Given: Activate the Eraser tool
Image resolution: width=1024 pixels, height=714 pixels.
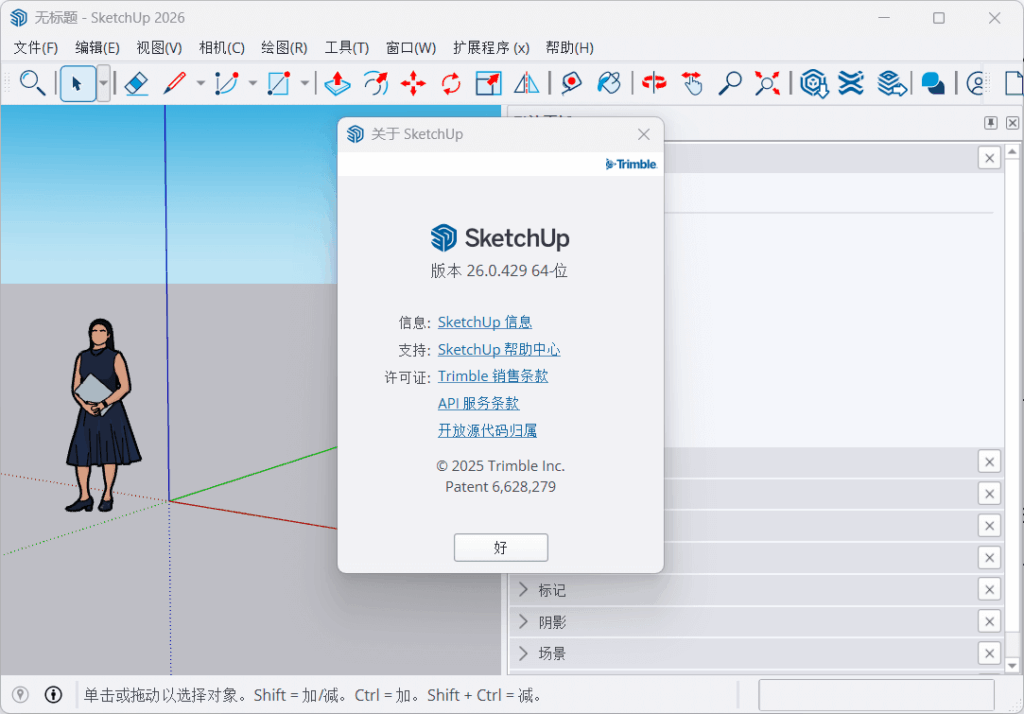Looking at the screenshot, I should click(x=138, y=84).
